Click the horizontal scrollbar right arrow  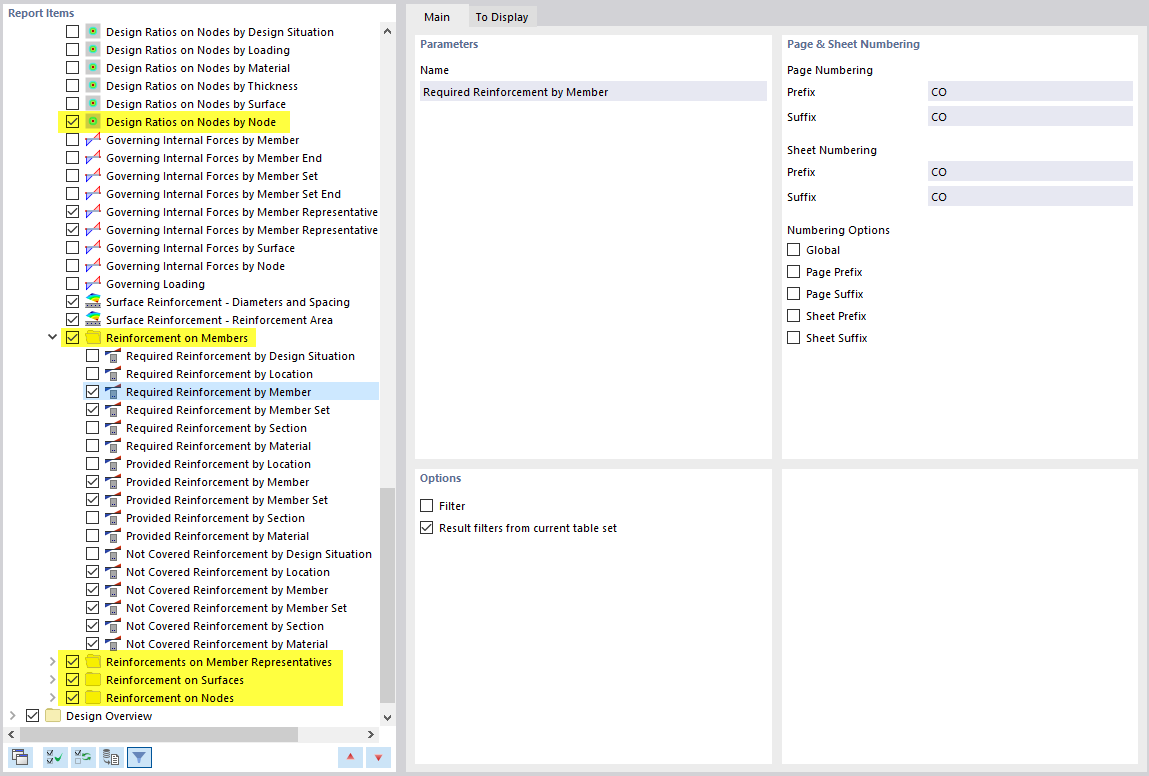coord(371,734)
